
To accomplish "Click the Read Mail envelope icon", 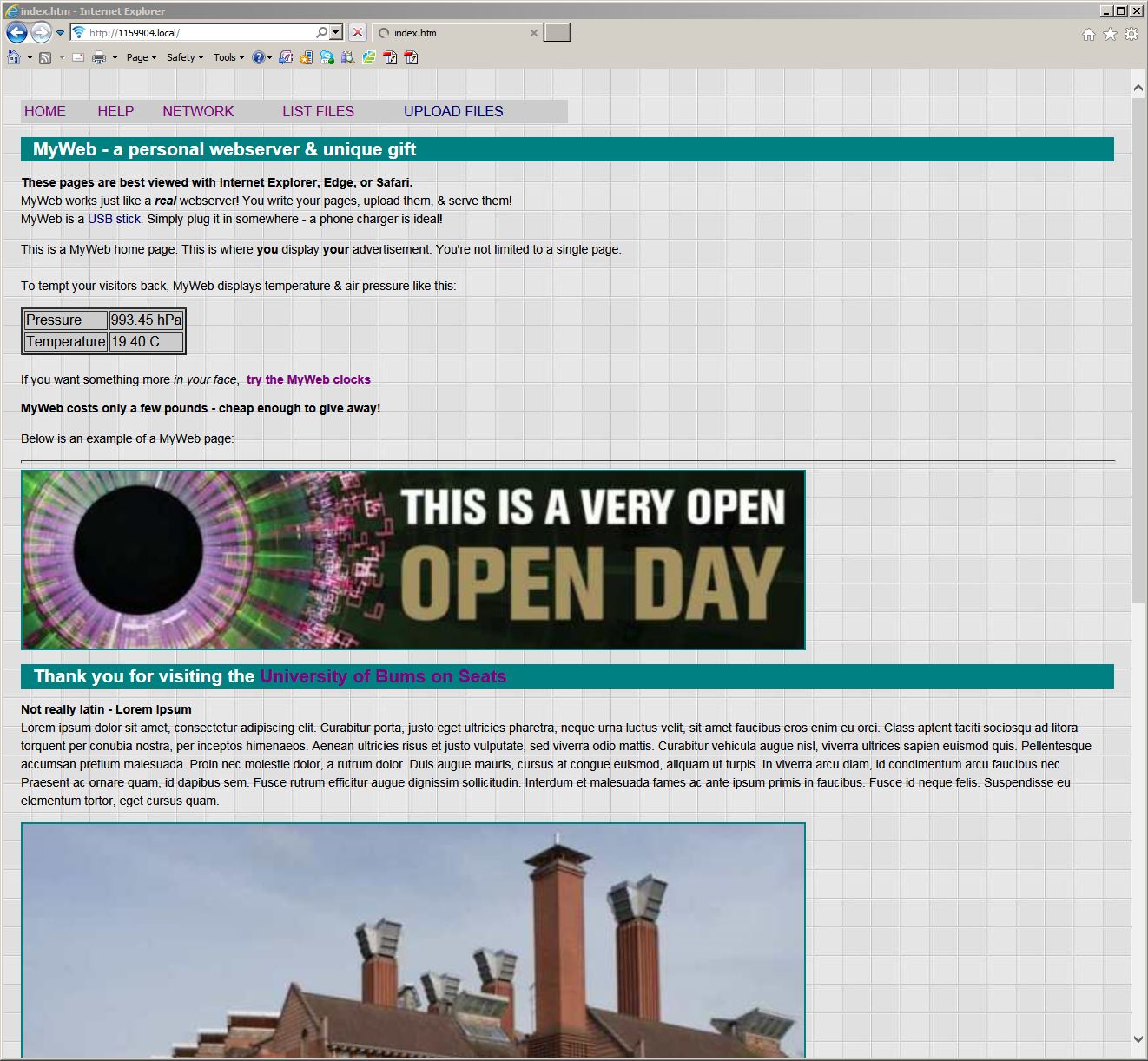I will pos(78,57).
